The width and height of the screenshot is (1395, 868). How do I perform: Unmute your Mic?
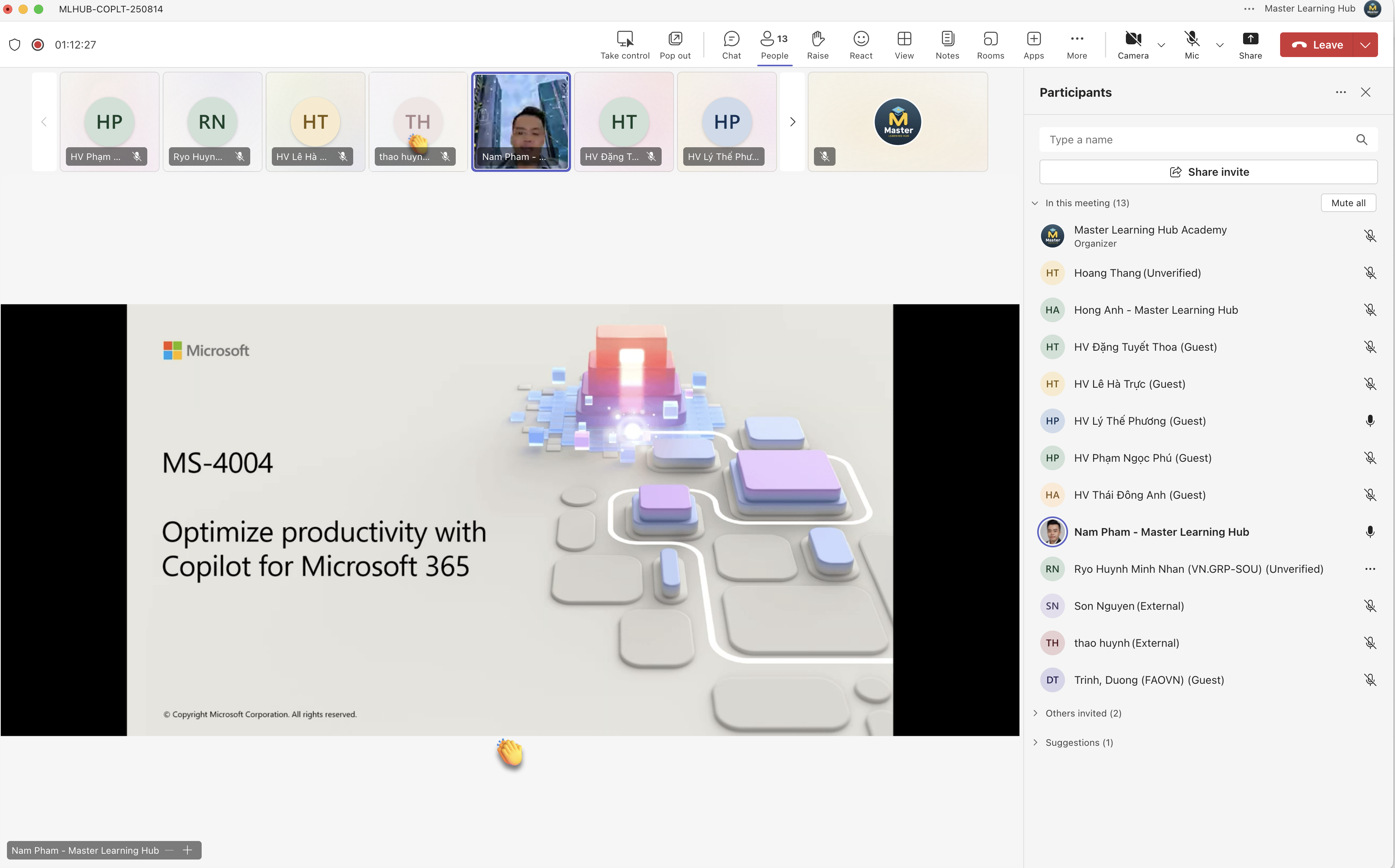[x=1192, y=45]
